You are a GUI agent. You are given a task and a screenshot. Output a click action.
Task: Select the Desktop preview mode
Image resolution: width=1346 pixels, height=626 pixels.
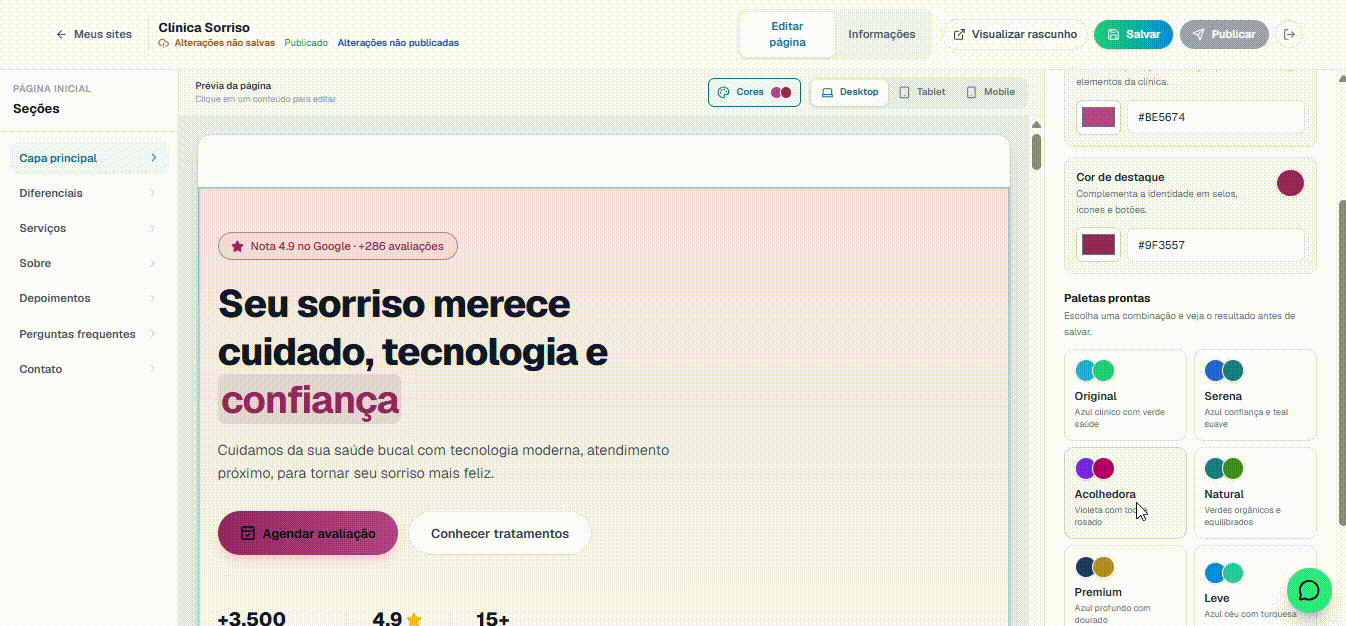click(x=849, y=92)
